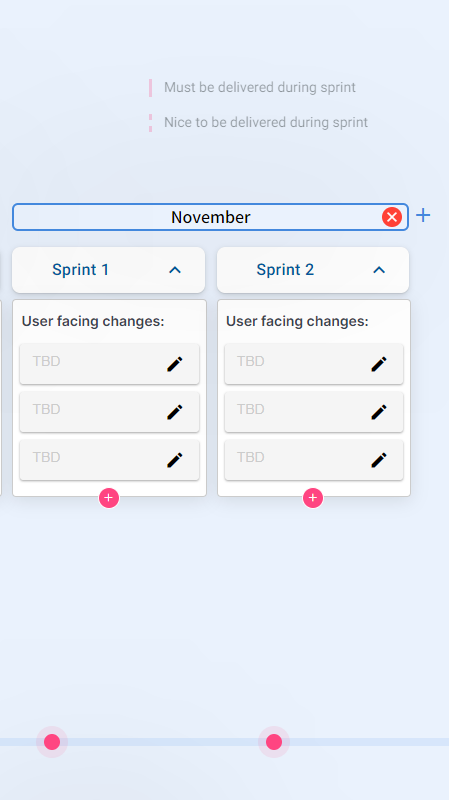Click first TBD card in Sprint 1
This screenshot has height=800, width=449.
109,364
